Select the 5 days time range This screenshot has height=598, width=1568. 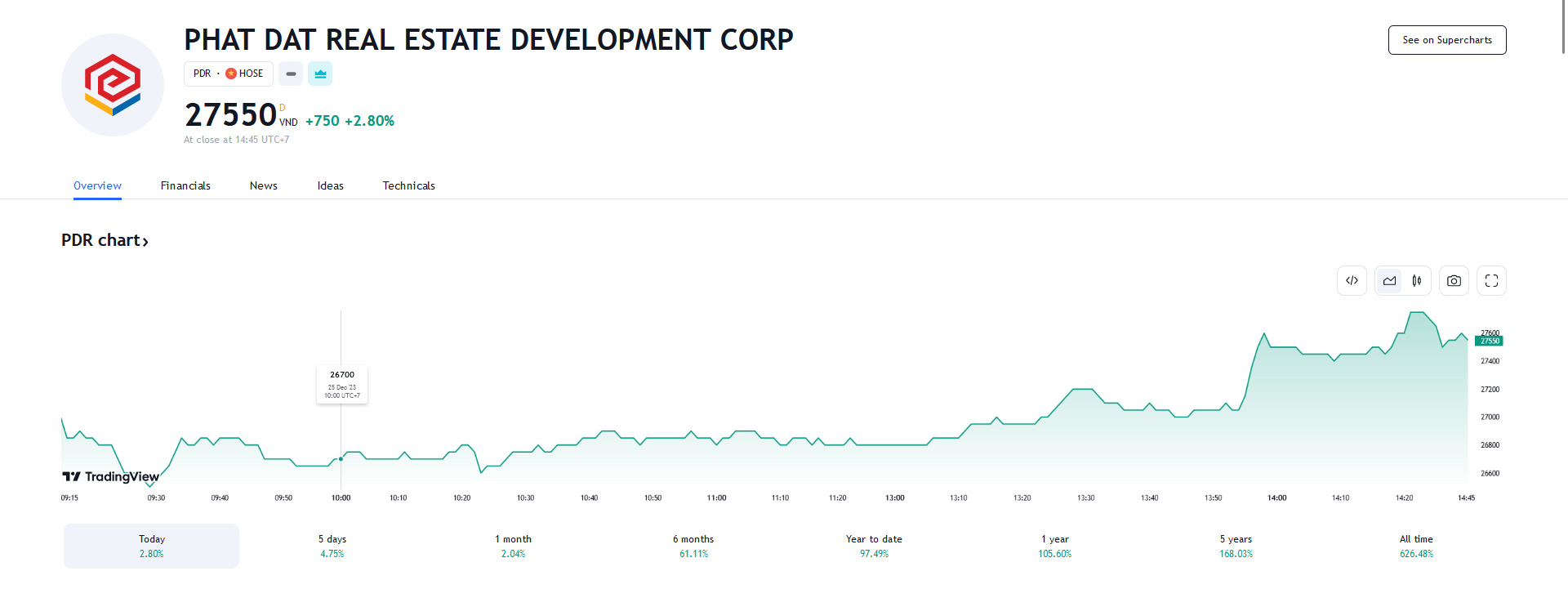pos(332,546)
